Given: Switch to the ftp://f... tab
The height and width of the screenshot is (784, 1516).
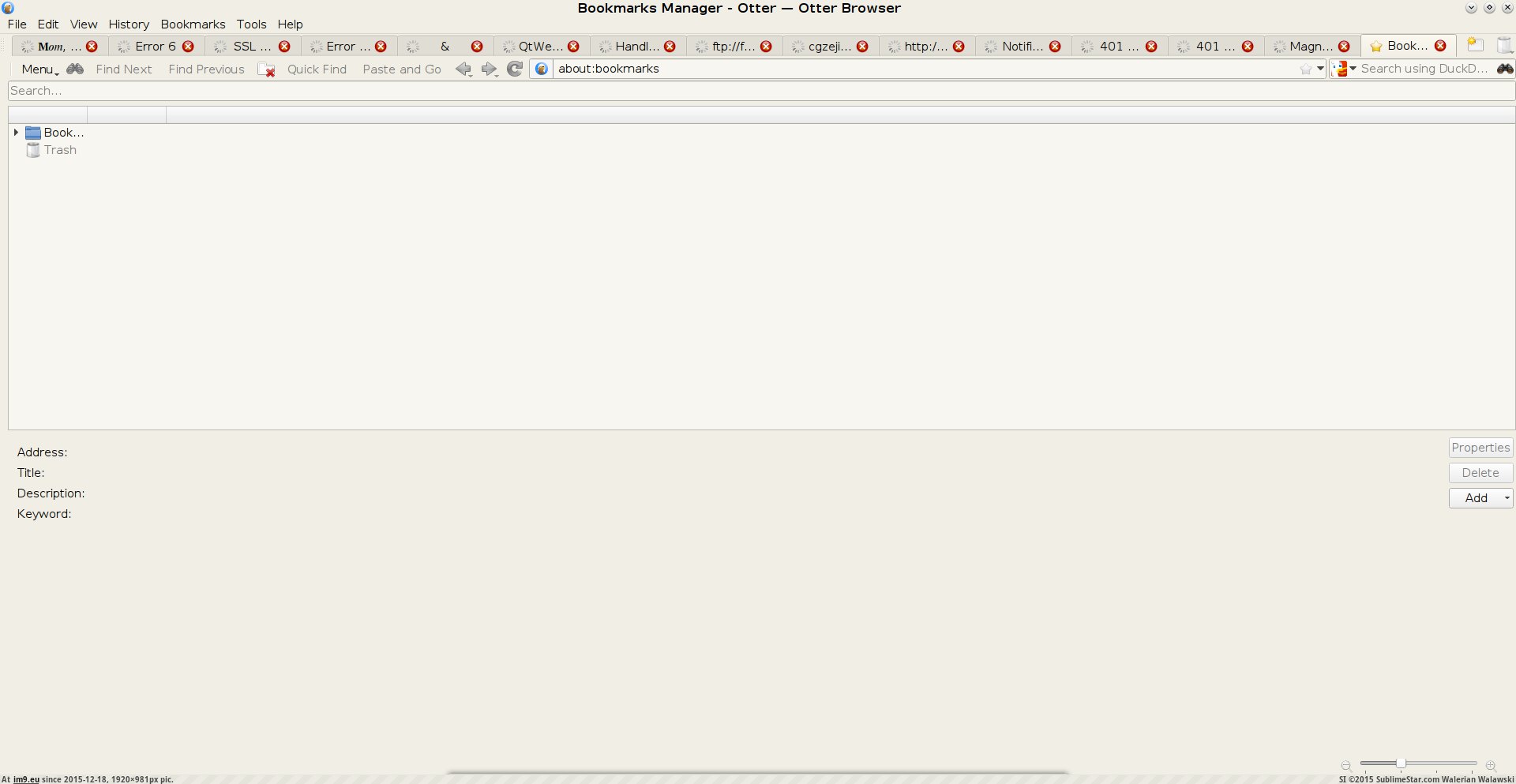Looking at the screenshot, I should click(x=734, y=47).
